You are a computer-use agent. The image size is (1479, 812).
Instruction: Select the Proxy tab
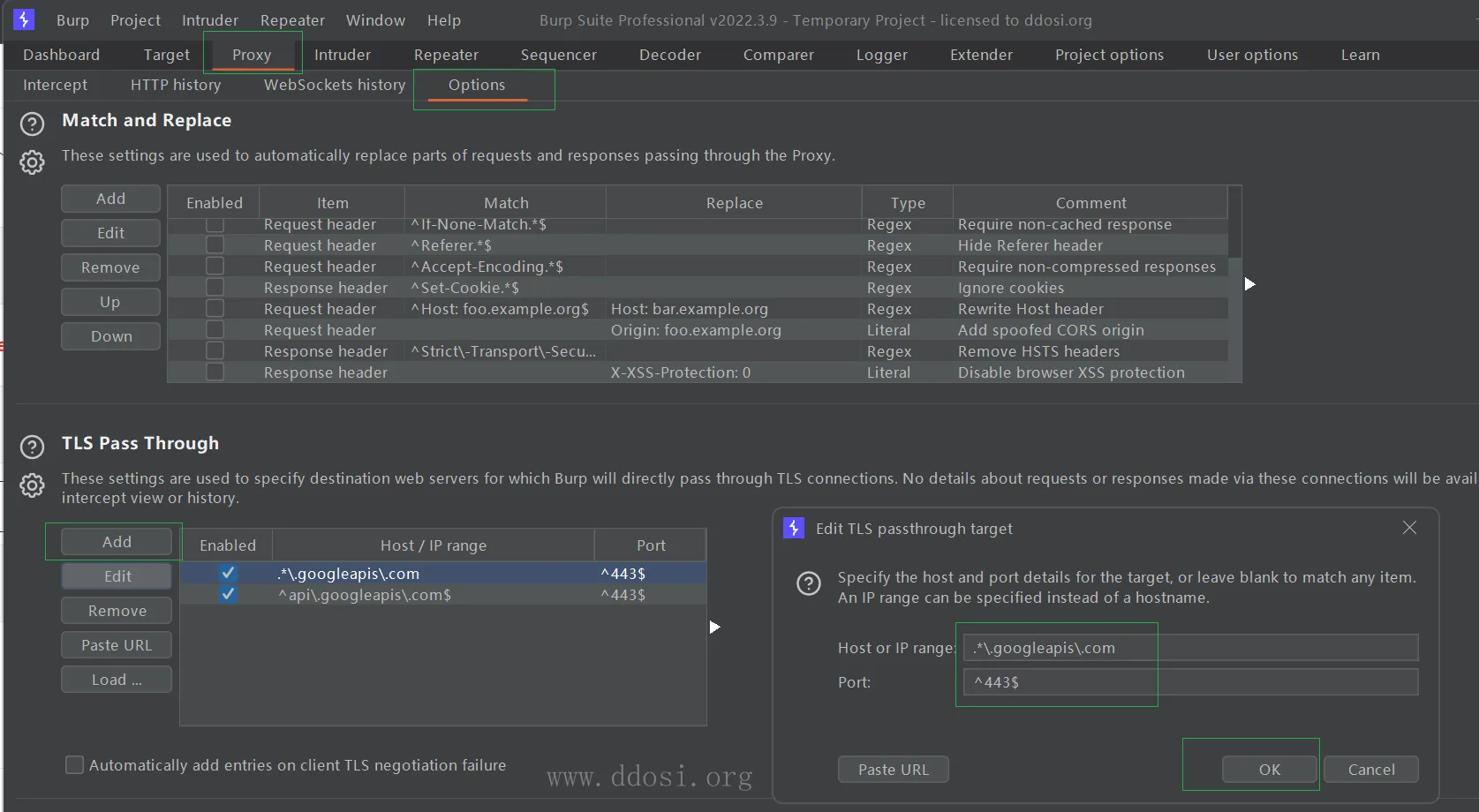[x=252, y=55]
